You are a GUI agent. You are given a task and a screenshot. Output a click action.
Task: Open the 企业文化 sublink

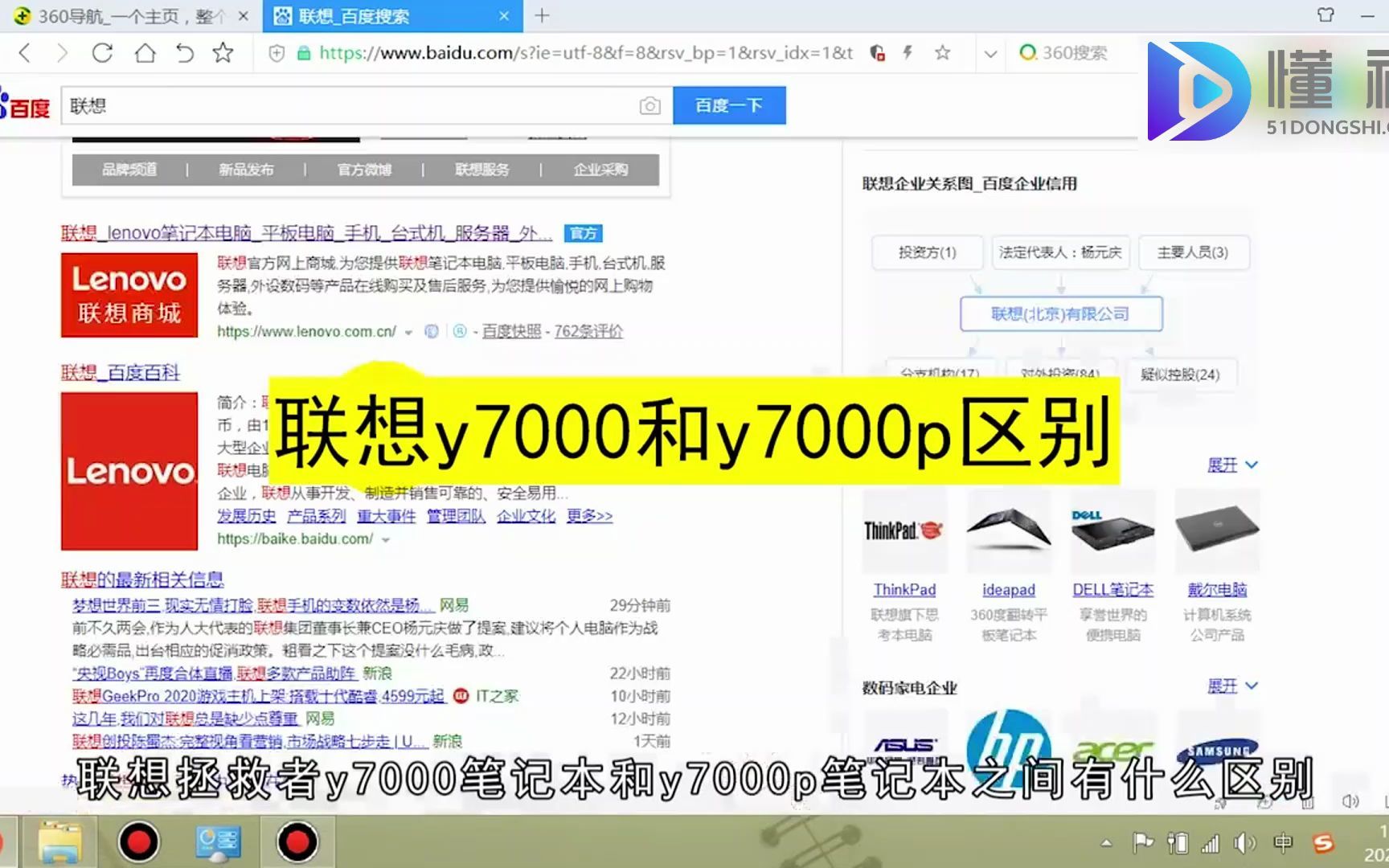click(526, 516)
